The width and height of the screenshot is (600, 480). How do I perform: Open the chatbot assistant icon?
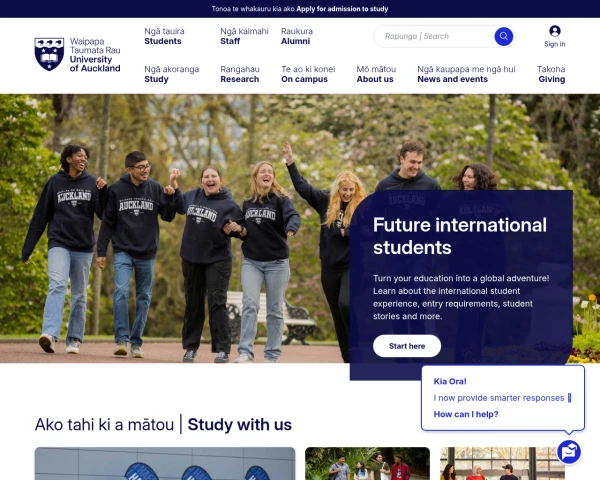pyautogui.click(x=569, y=452)
